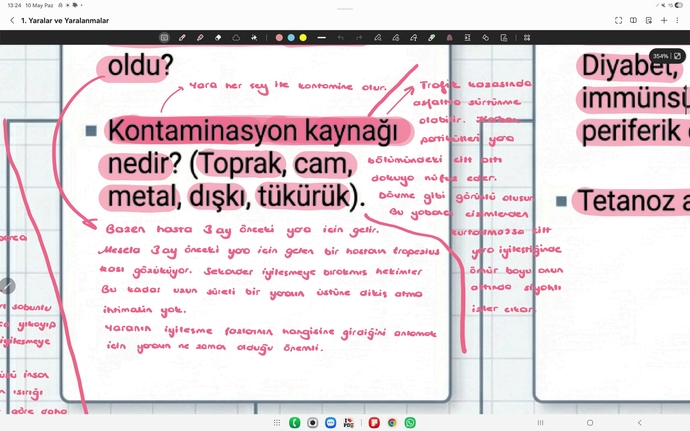The image size is (690, 431).
Task: Add a new page with plus icon
Action: 664,20
